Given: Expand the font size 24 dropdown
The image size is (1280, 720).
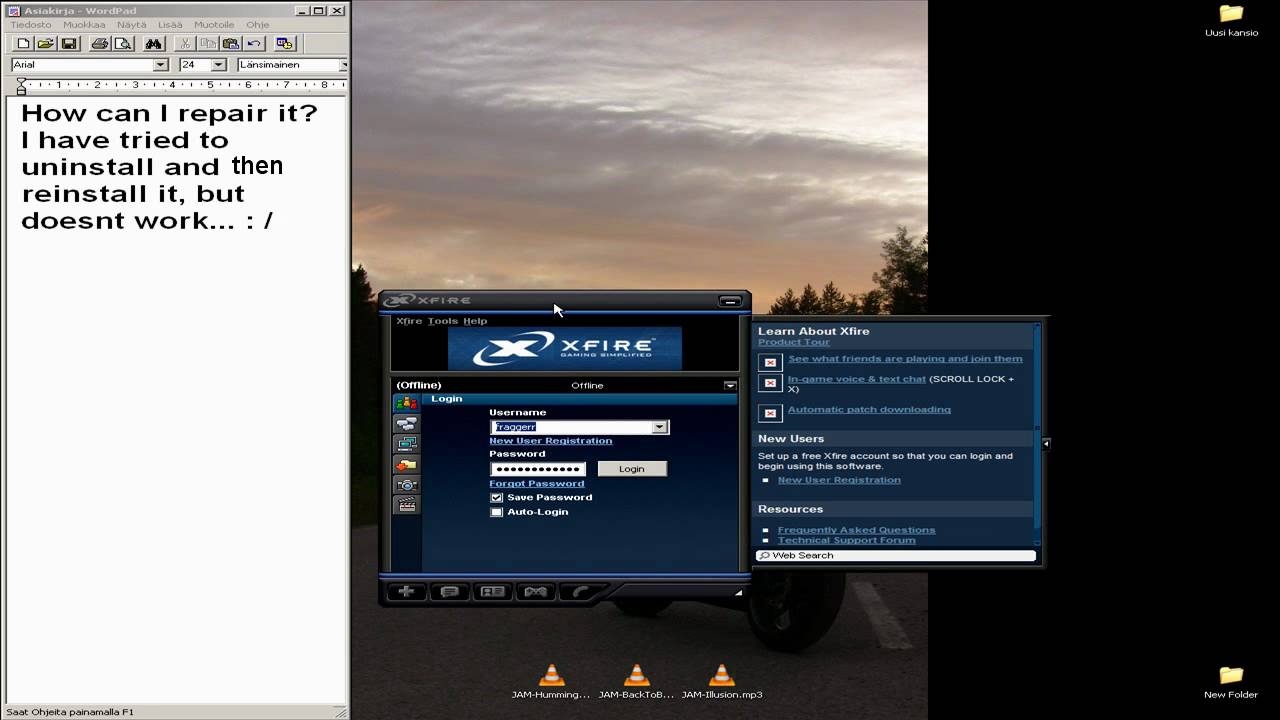Looking at the screenshot, I should 218,65.
